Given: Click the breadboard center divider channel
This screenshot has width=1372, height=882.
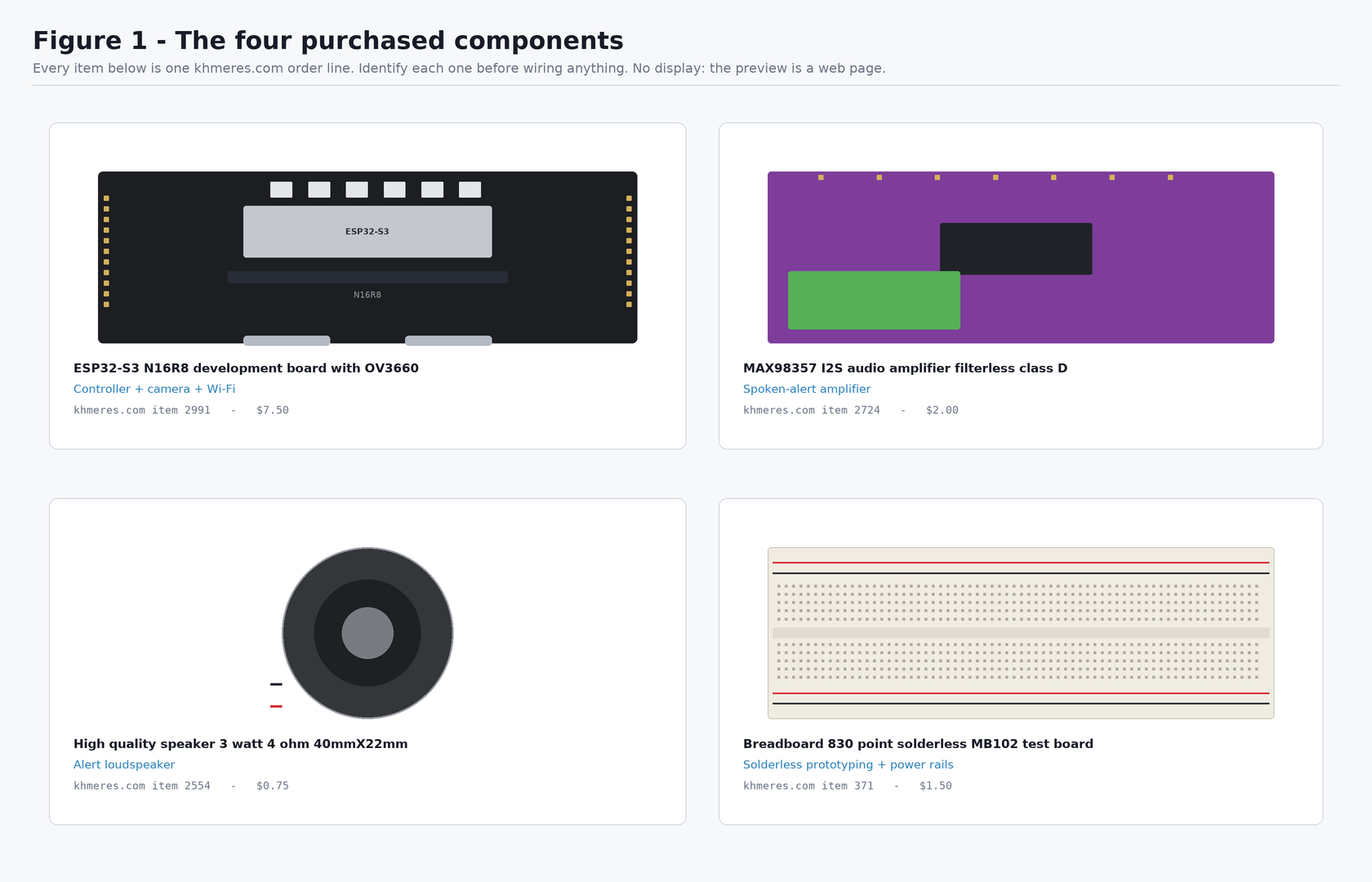Looking at the screenshot, I should coord(1021,633).
